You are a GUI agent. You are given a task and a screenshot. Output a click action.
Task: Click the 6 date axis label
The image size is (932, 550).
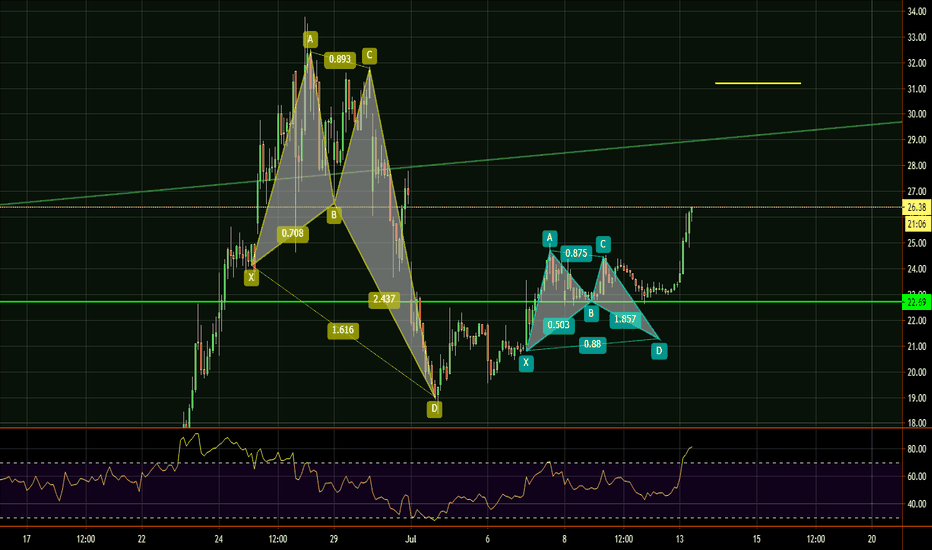point(487,539)
